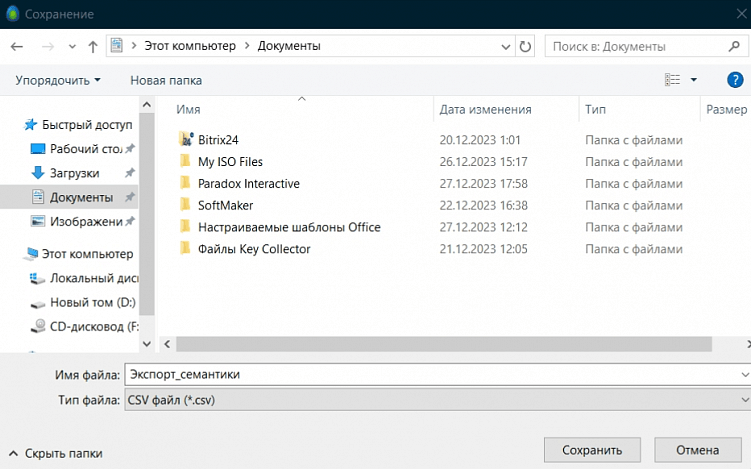Open the 'CD-дисковод' drive entry
Screen dimensions: 751x469
[94, 326]
